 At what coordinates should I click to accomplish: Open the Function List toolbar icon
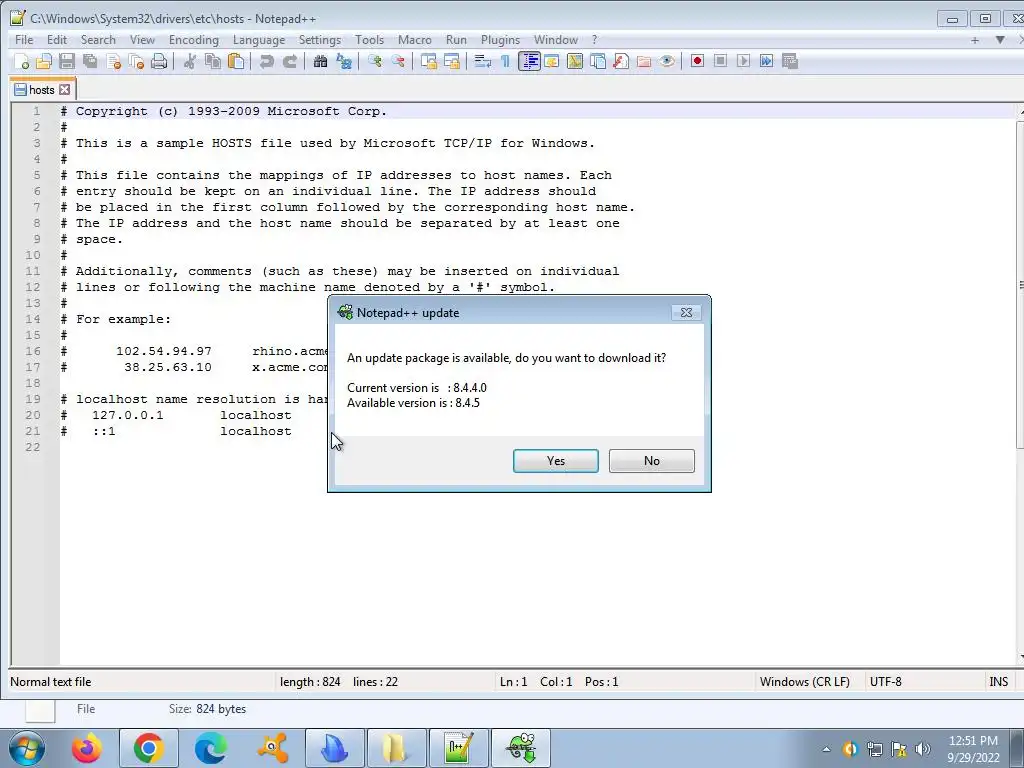tap(621, 61)
